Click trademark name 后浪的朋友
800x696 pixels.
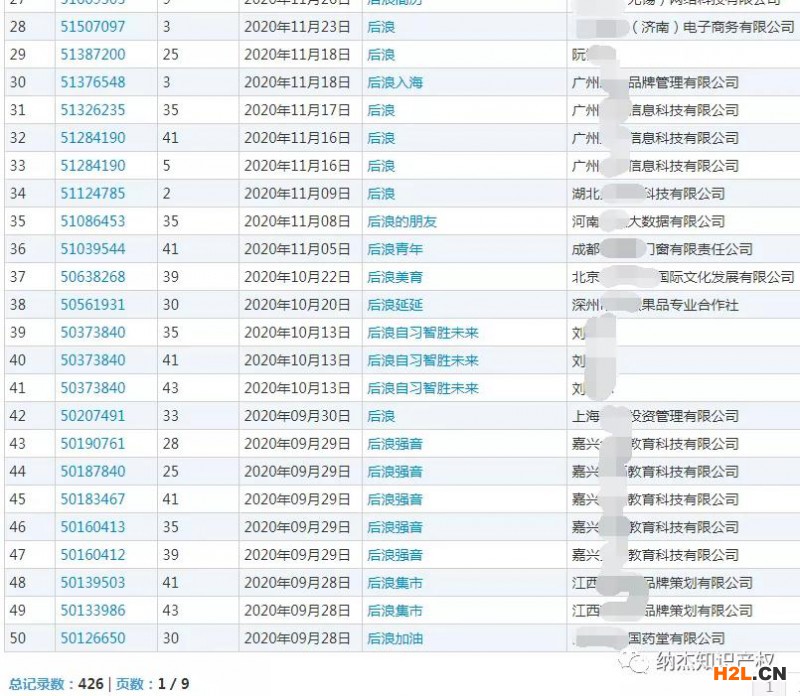[402, 221]
